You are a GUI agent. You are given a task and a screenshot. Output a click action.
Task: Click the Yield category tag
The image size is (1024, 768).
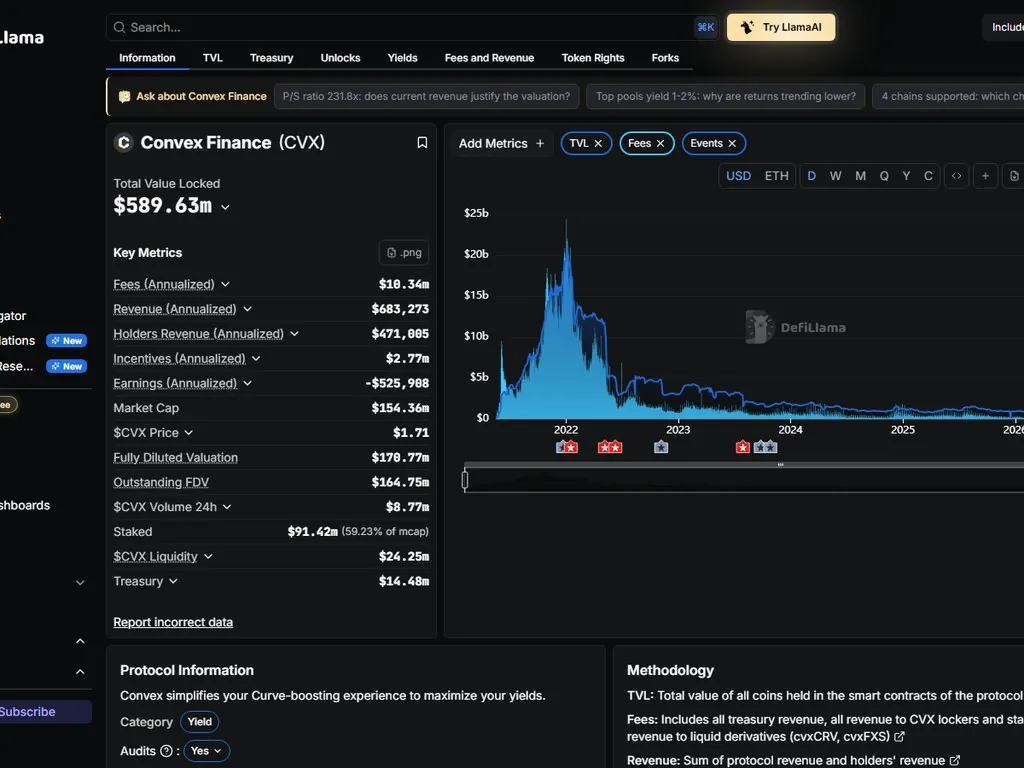point(199,722)
